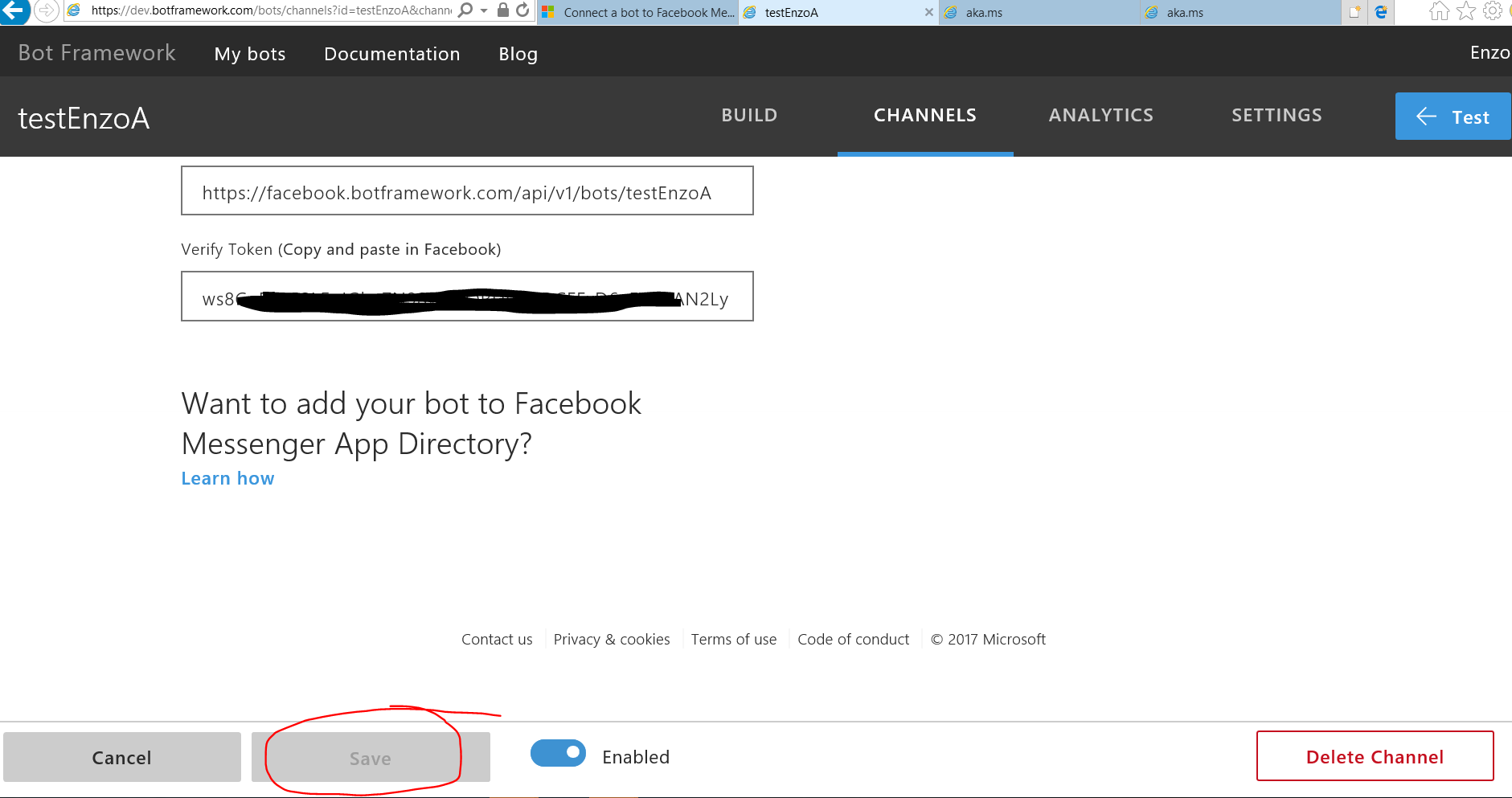Open the ANALYTICS tab
1512x798 pixels.
pyautogui.click(x=1100, y=116)
